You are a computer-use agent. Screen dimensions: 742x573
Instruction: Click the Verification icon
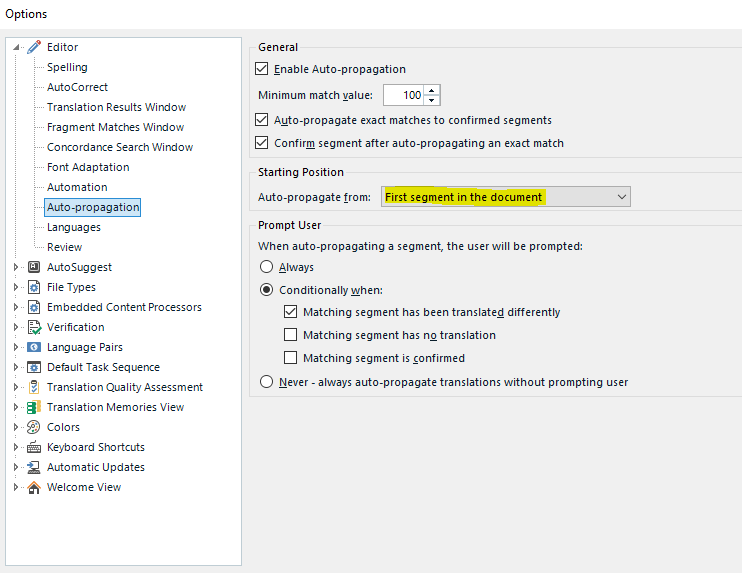pos(34,327)
